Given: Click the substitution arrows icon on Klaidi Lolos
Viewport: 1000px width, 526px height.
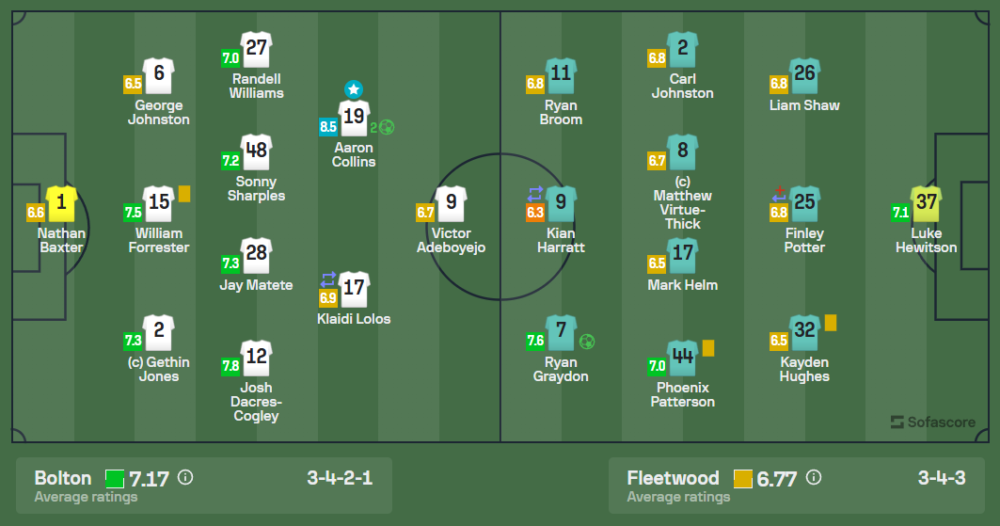Looking at the screenshot, I should click(x=328, y=279).
